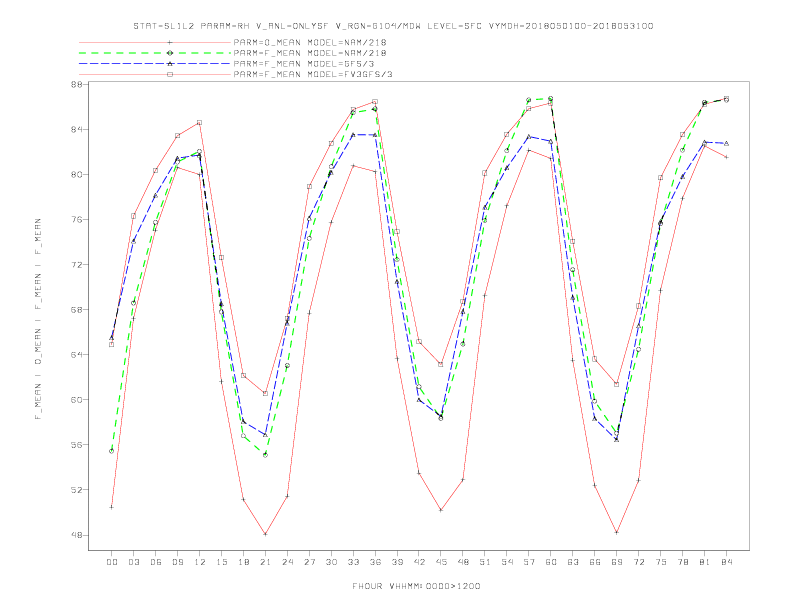
Task: Click x-axis forecast hour label 09
Action: click(177, 562)
